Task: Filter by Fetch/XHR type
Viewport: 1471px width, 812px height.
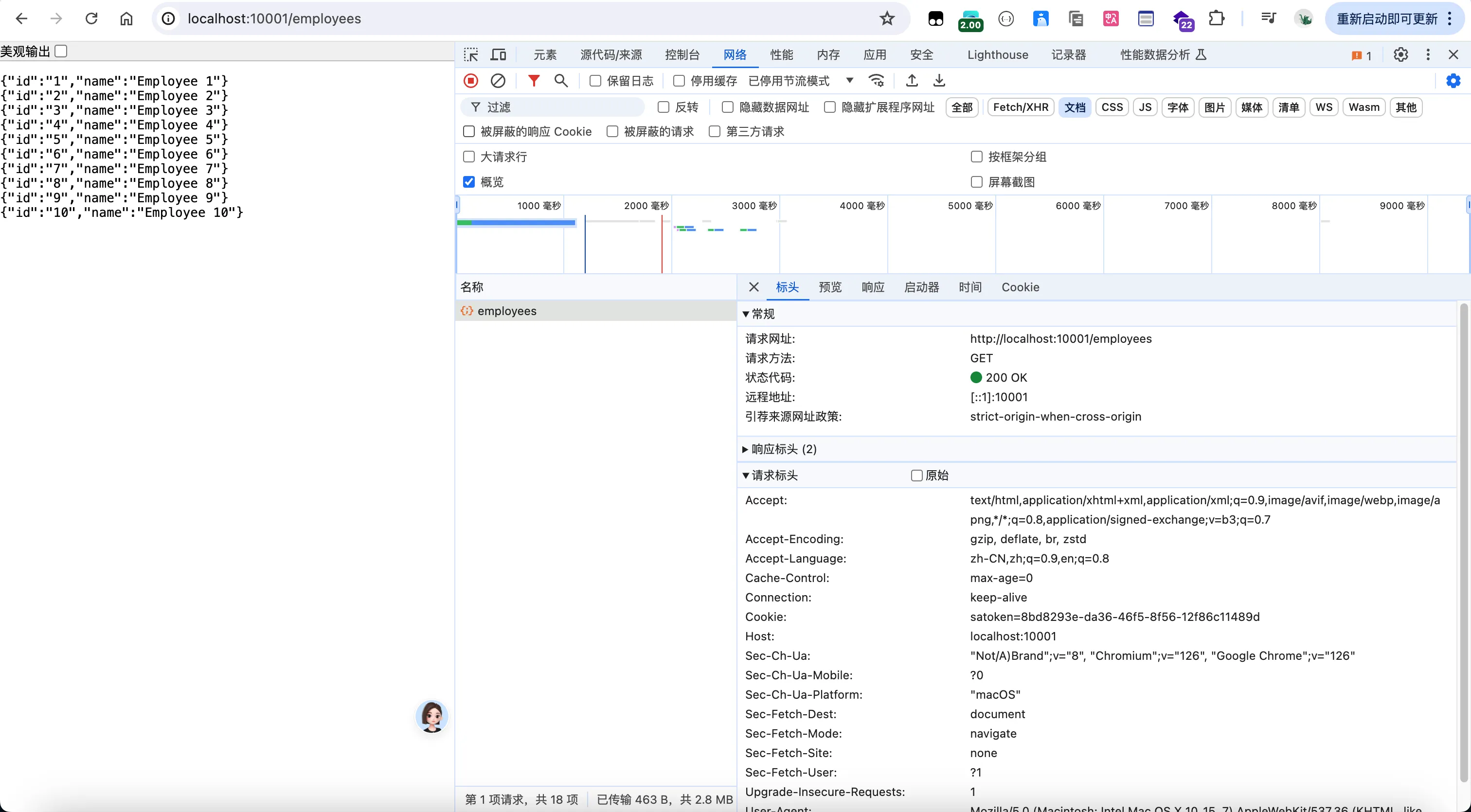Action: pyautogui.click(x=1021, y=107)
